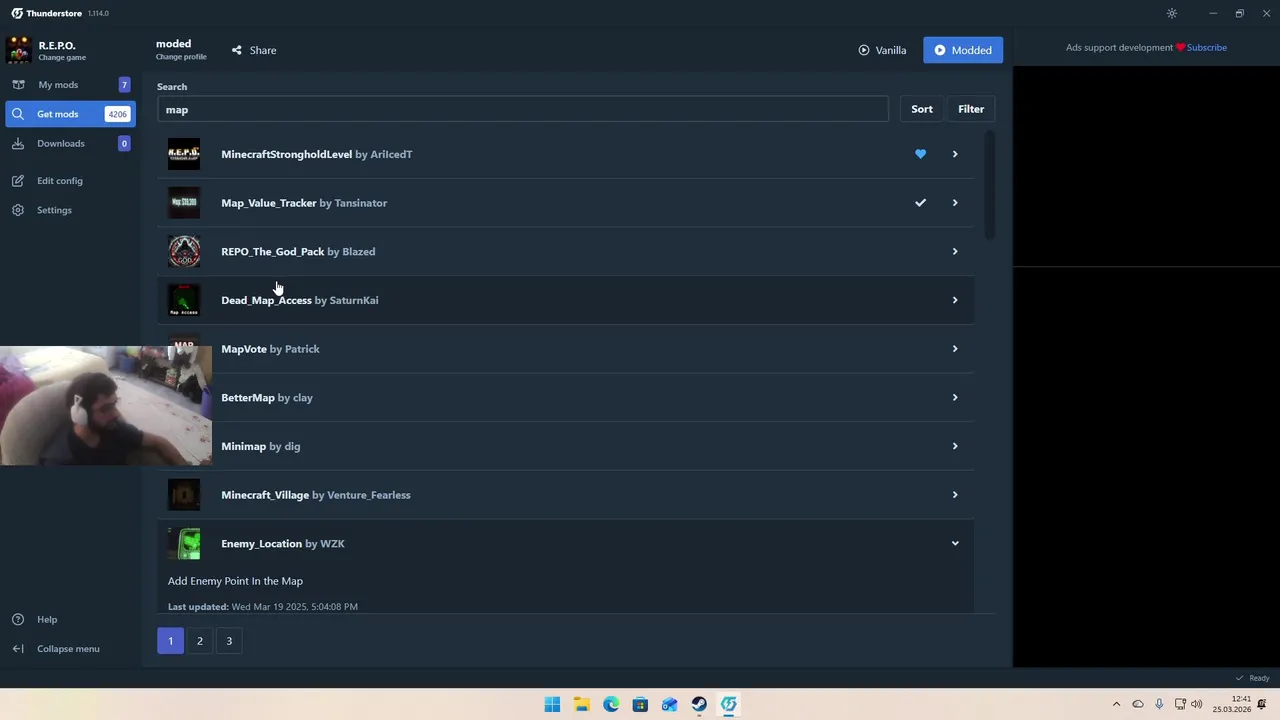
Task: Click Change profile under moded
Action: pos(181,57)
